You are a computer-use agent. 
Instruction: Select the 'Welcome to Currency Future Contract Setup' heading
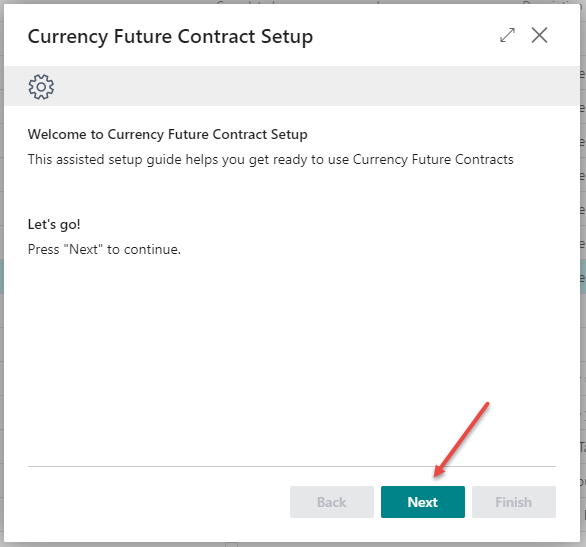click(167, 134)
